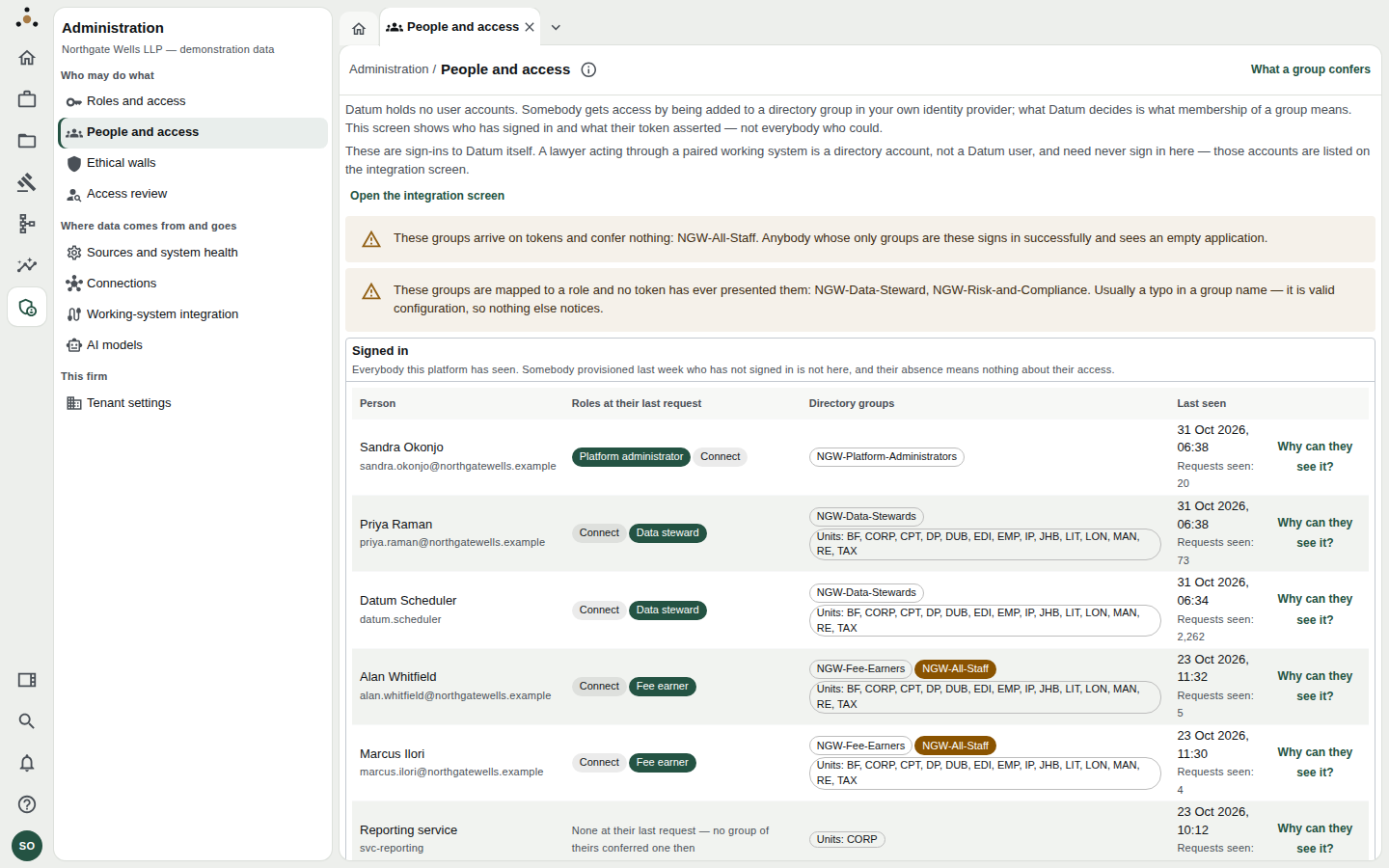Open Roles and access in sidebar
Image resolution: width=1389 pixels, height=868 pixels.
pos(193,101)
